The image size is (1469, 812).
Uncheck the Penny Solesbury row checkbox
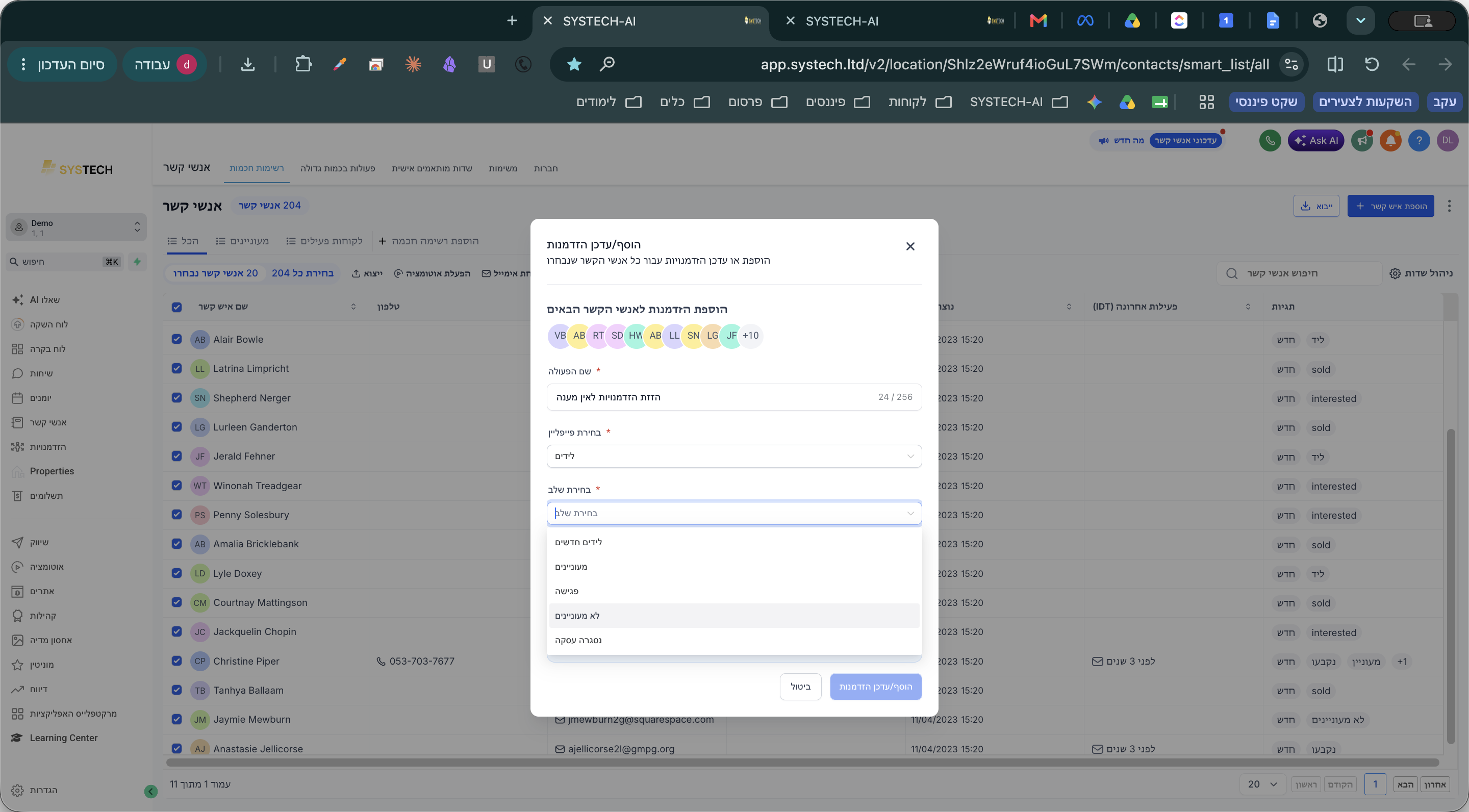(x=177, y=514)
